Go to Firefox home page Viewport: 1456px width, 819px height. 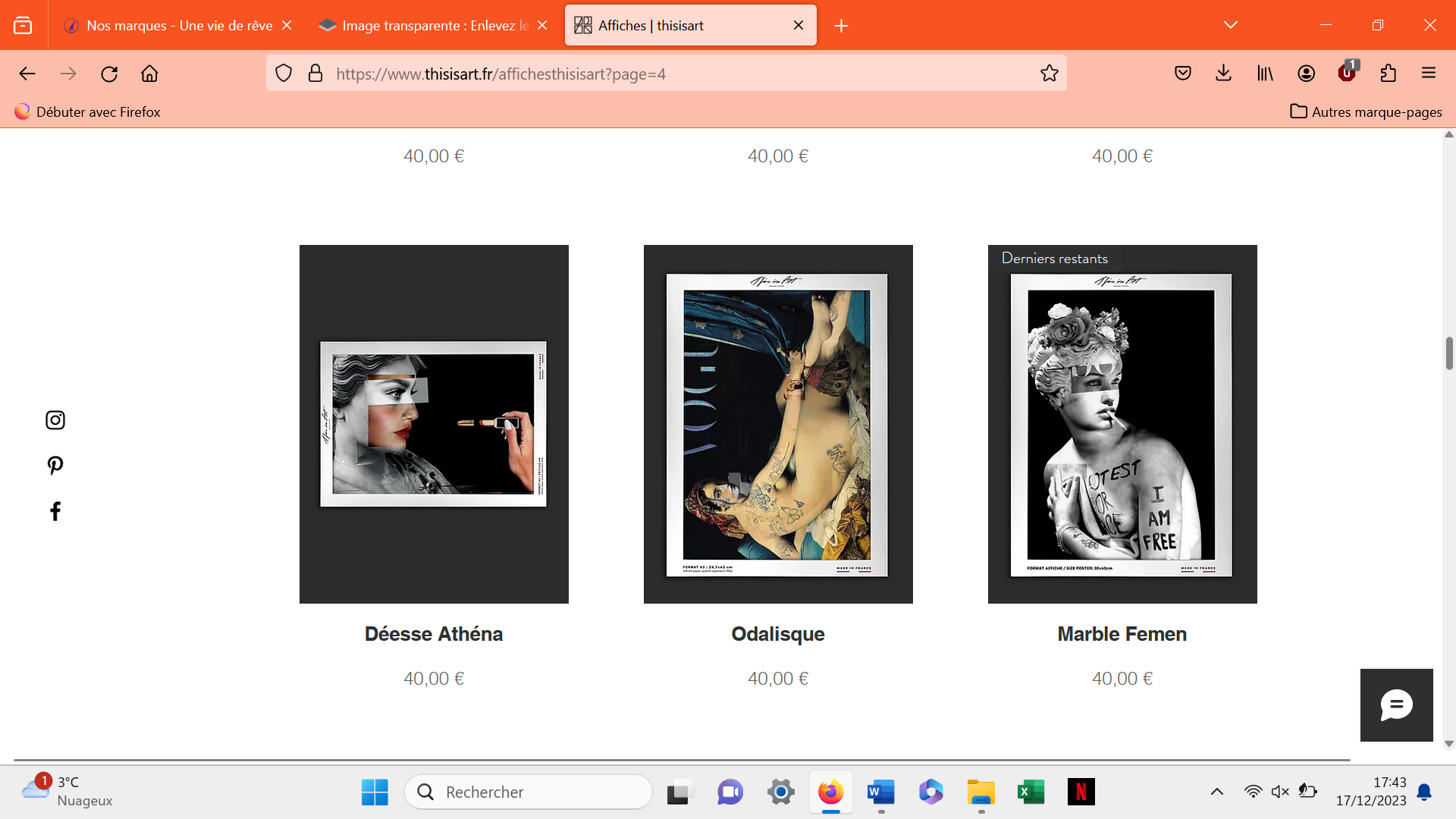click(x=149, y=74)
